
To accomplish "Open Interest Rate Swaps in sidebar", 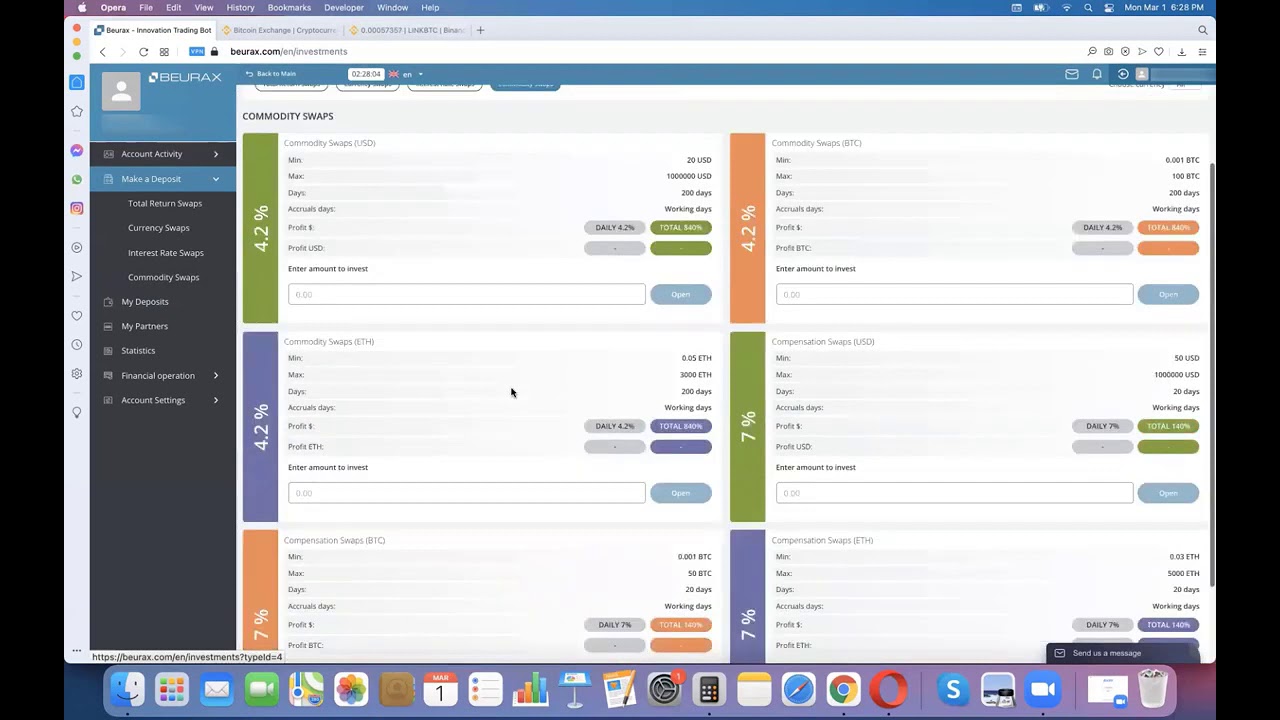I will [166, 253].
